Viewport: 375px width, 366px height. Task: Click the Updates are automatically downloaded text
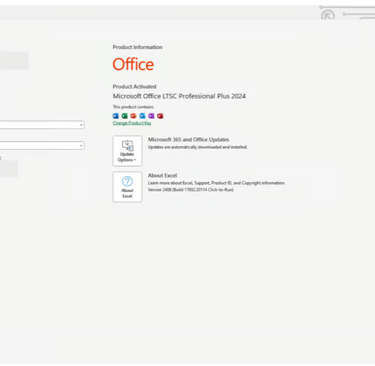click(x=198, y=147)
